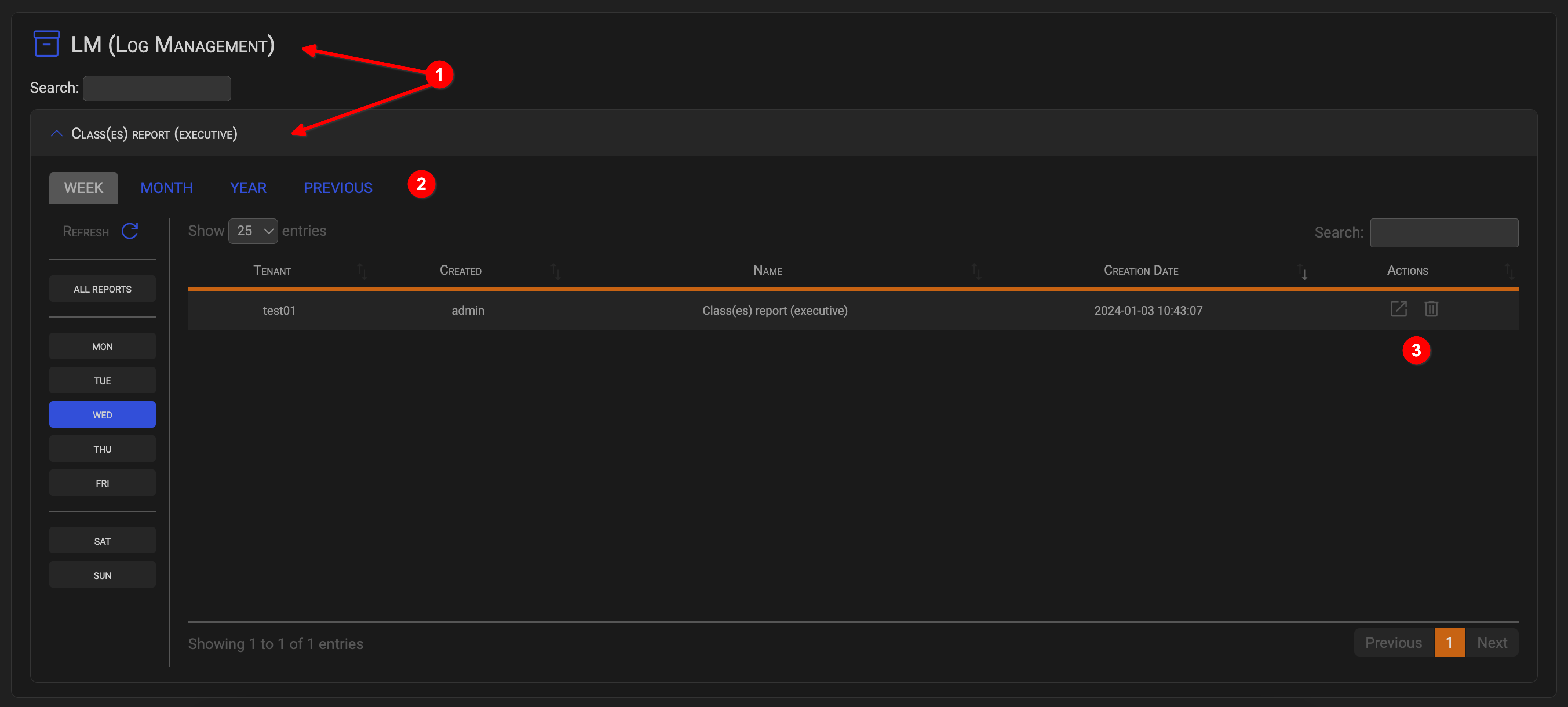This screenshot has height=707, width=1568.
Task: Click the 2024-01-03 10:43:07 date cell
Action: pyautogui.click(x=1148, y=310)
